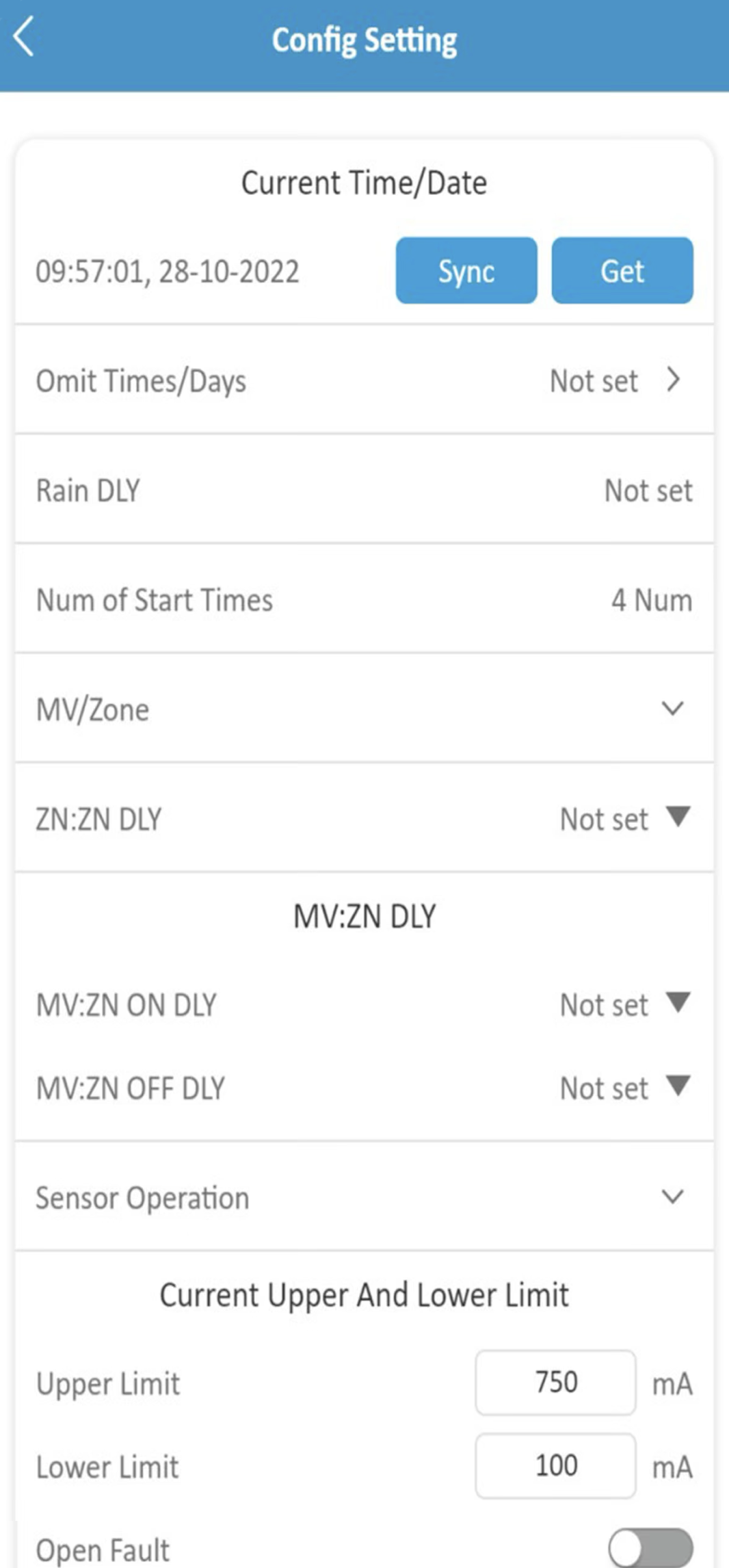Tap the MV/Zone label
This screenshot has height=1568, width=729.
(92, 709)
